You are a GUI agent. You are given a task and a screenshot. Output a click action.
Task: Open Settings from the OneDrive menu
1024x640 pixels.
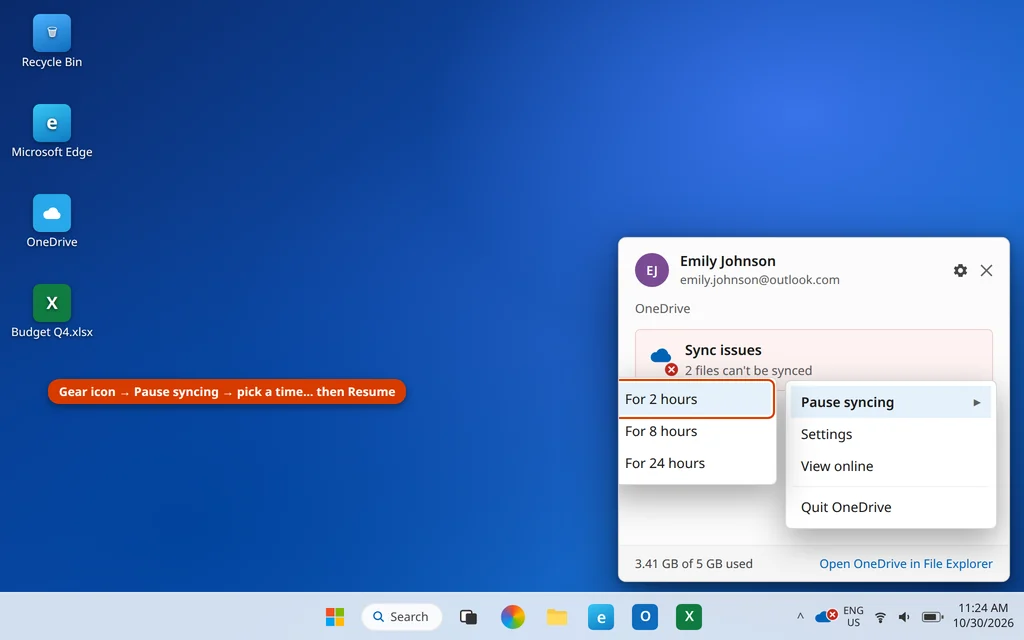point(891,434)
